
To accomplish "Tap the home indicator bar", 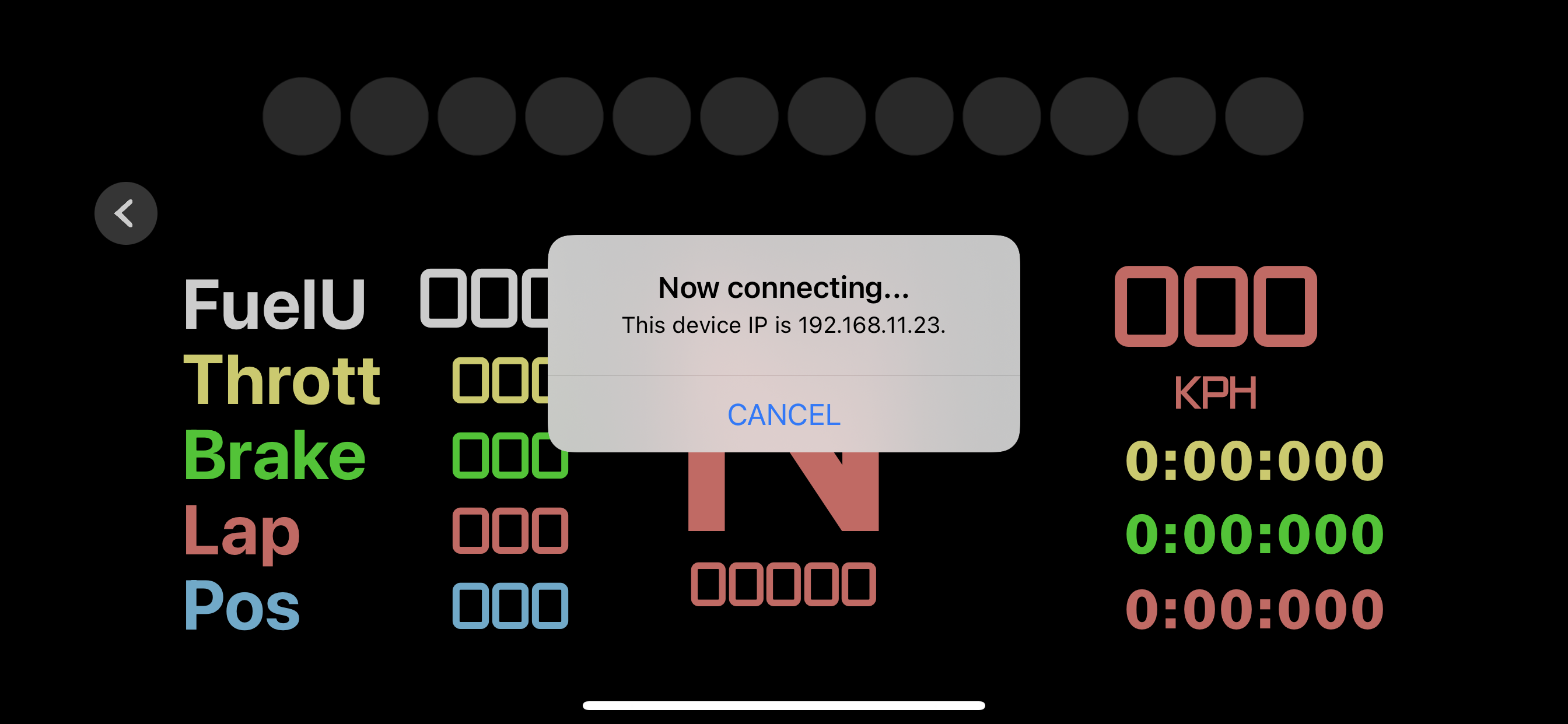I will point(783,706).
